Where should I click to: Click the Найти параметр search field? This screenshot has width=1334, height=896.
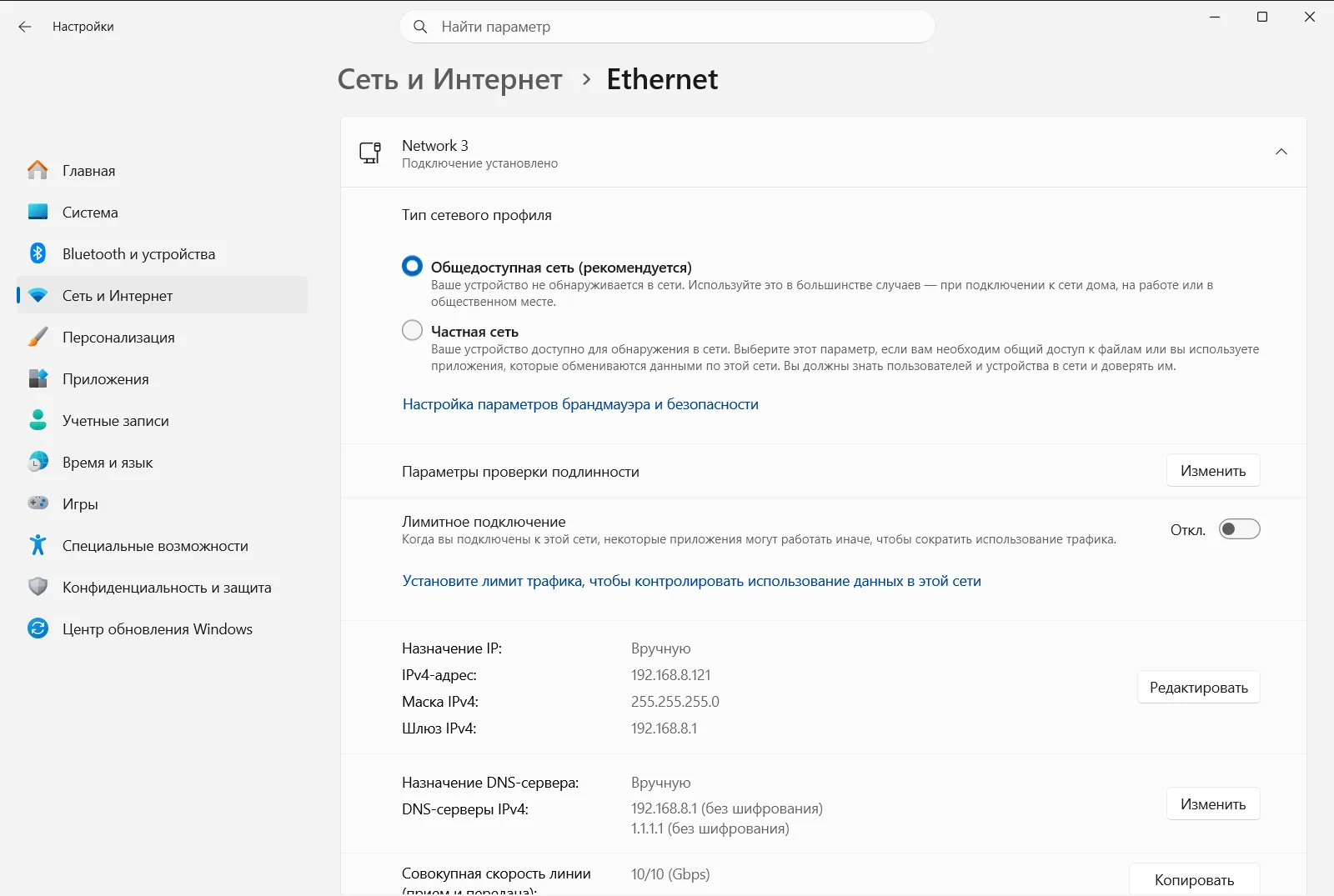[667, 27]
